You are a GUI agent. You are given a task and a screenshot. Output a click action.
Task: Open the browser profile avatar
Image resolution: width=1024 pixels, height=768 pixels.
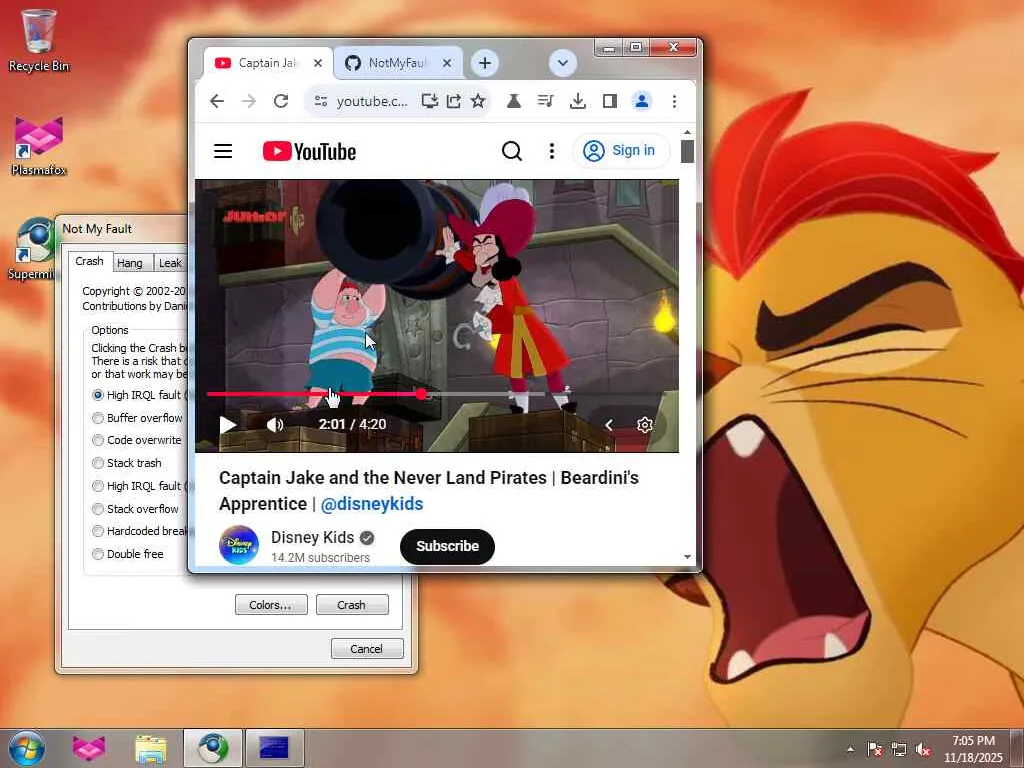[642, 101]
